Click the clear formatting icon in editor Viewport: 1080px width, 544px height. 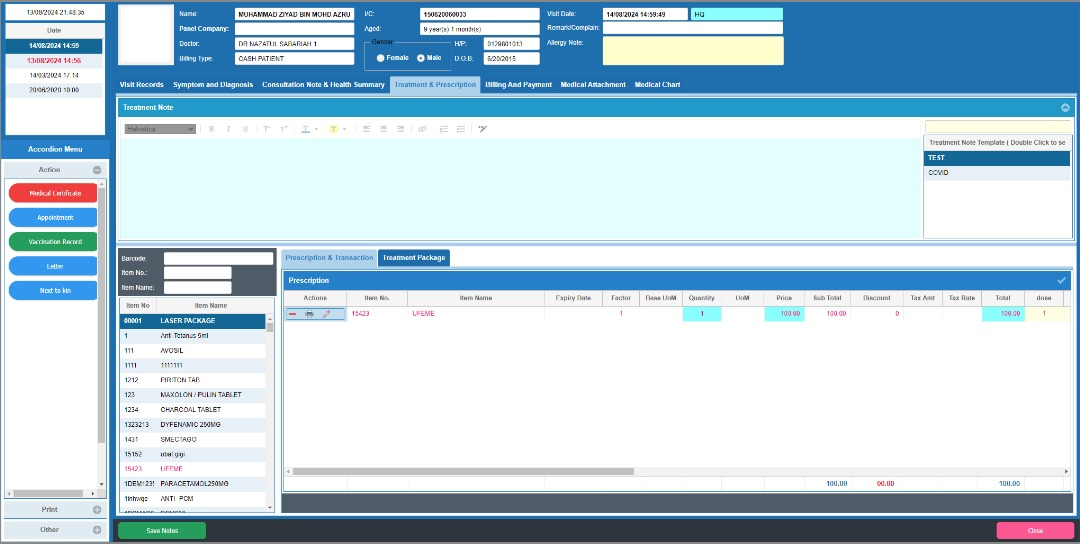(x=482, y=129)
